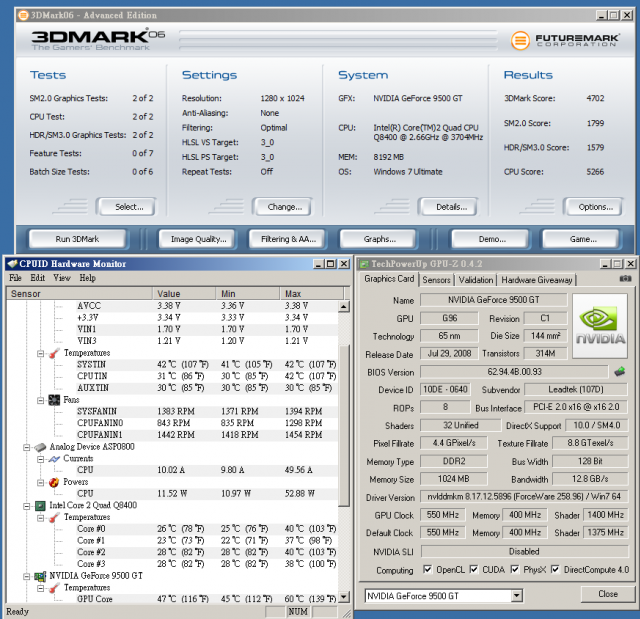
Task: Collapse Temperatures under Intel Core 2 Quad
Action: point(40,518)
